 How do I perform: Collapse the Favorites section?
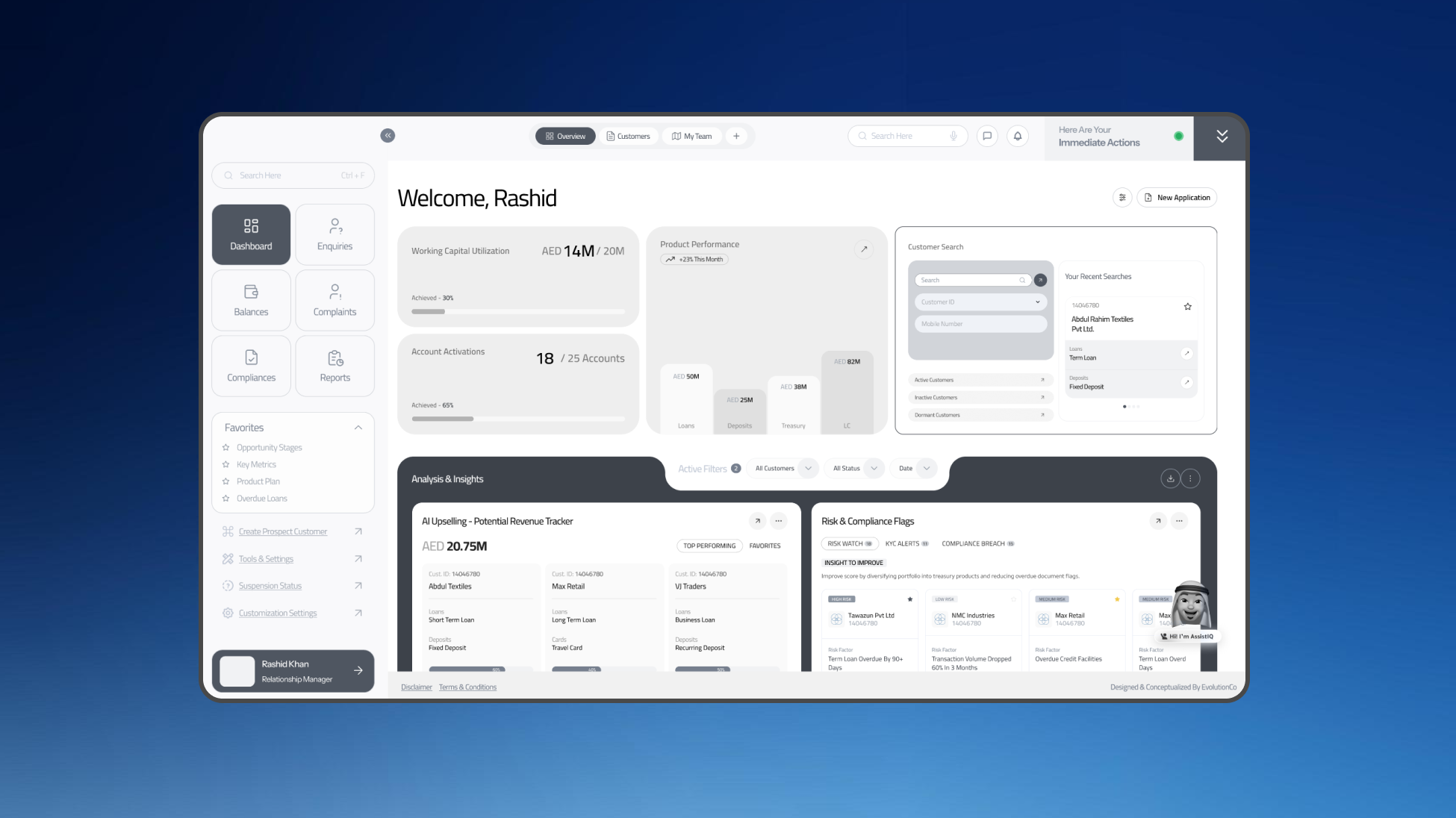coord(358,428)
